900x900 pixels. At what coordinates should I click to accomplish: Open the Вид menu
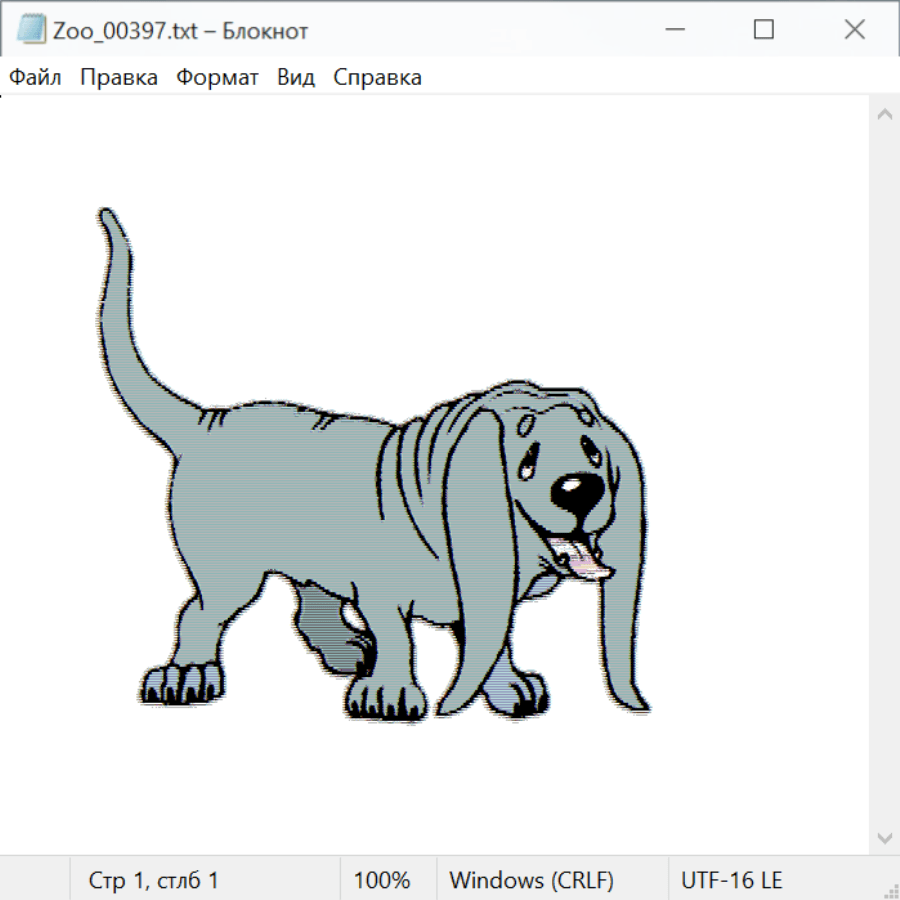295,78
